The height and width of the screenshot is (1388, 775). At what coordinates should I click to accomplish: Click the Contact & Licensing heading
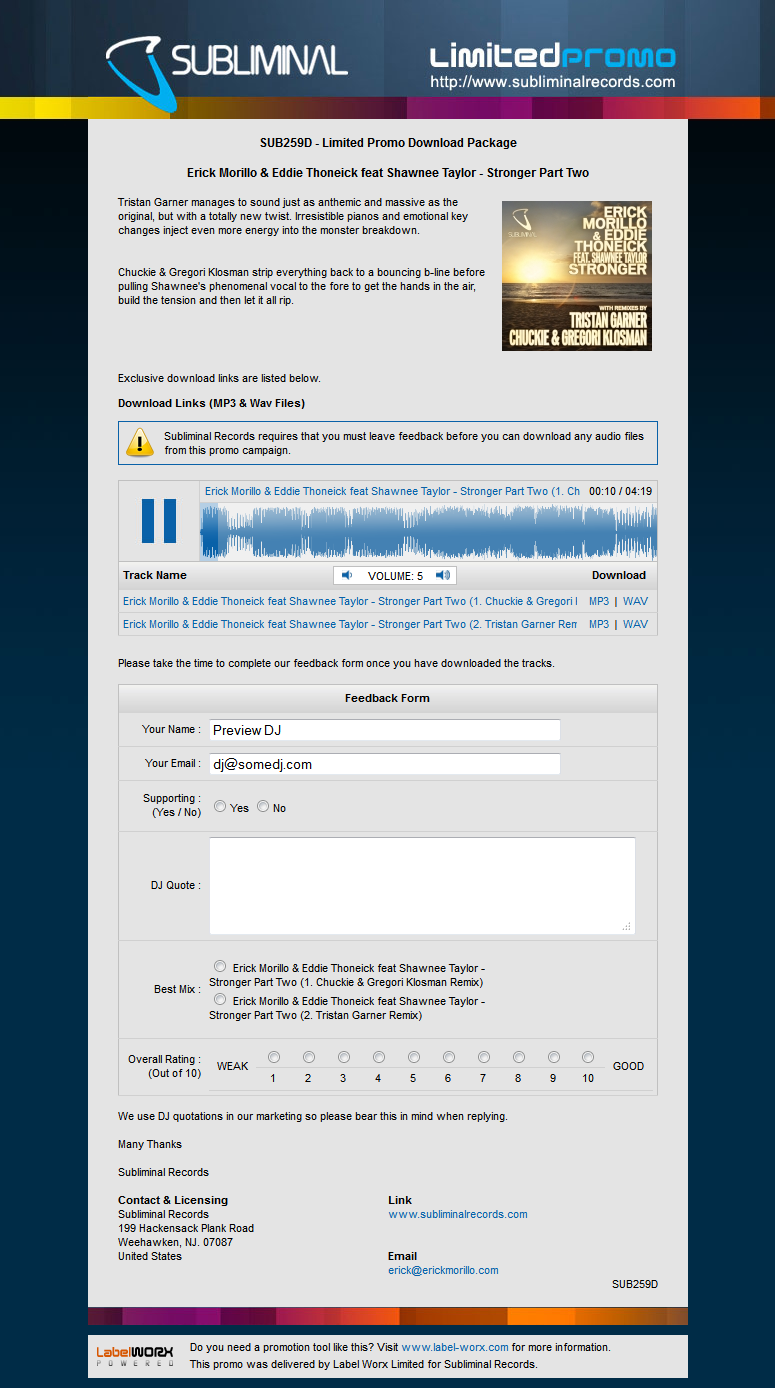[173, 1200]
